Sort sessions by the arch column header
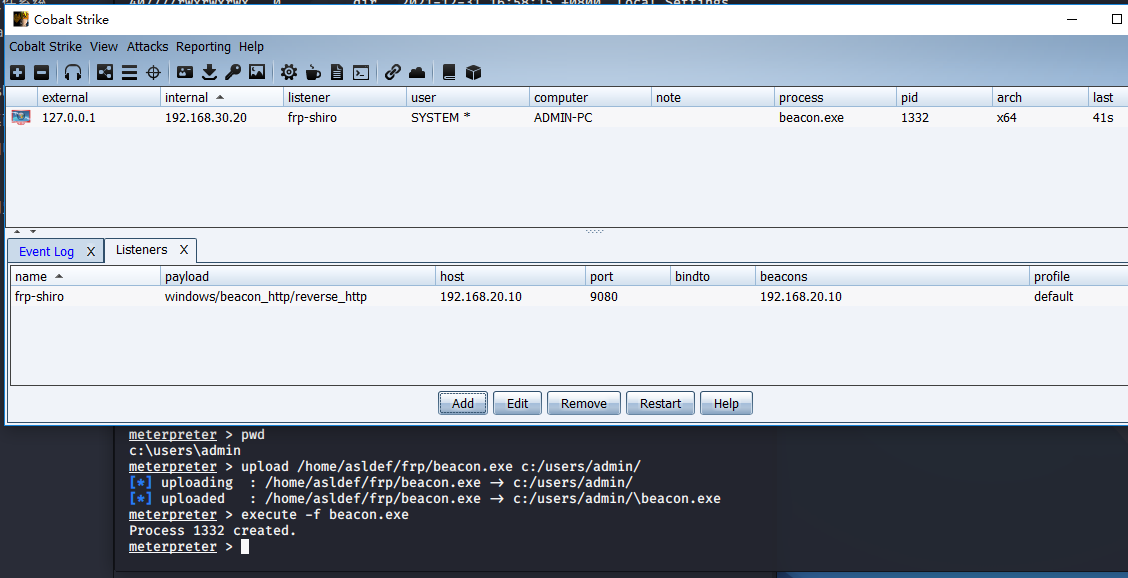The height and width of the screenshot is (578, 1128). (x=1040, y=97)
